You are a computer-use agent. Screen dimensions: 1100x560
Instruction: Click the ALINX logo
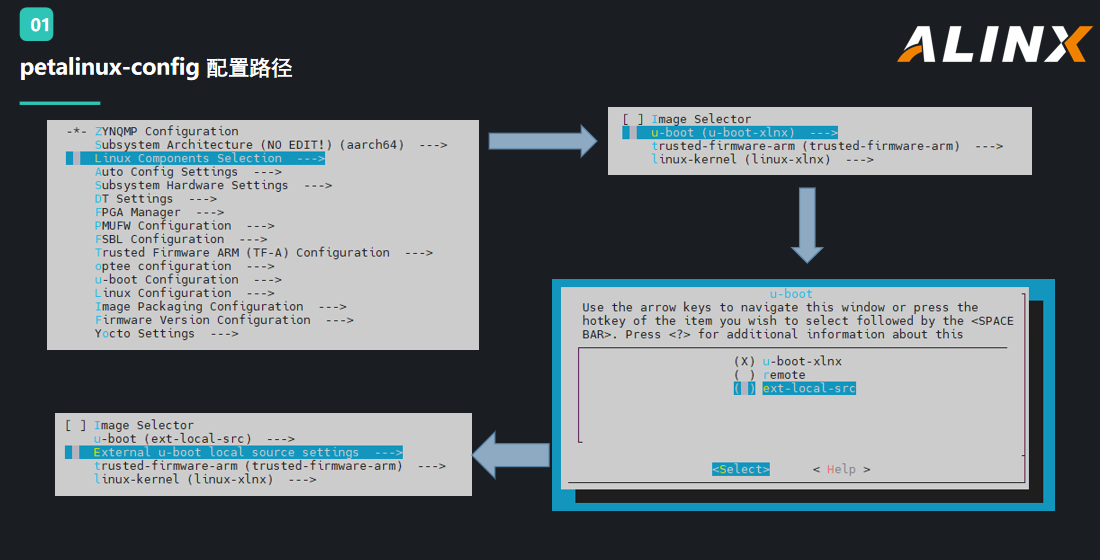click(x=994, y=44)
